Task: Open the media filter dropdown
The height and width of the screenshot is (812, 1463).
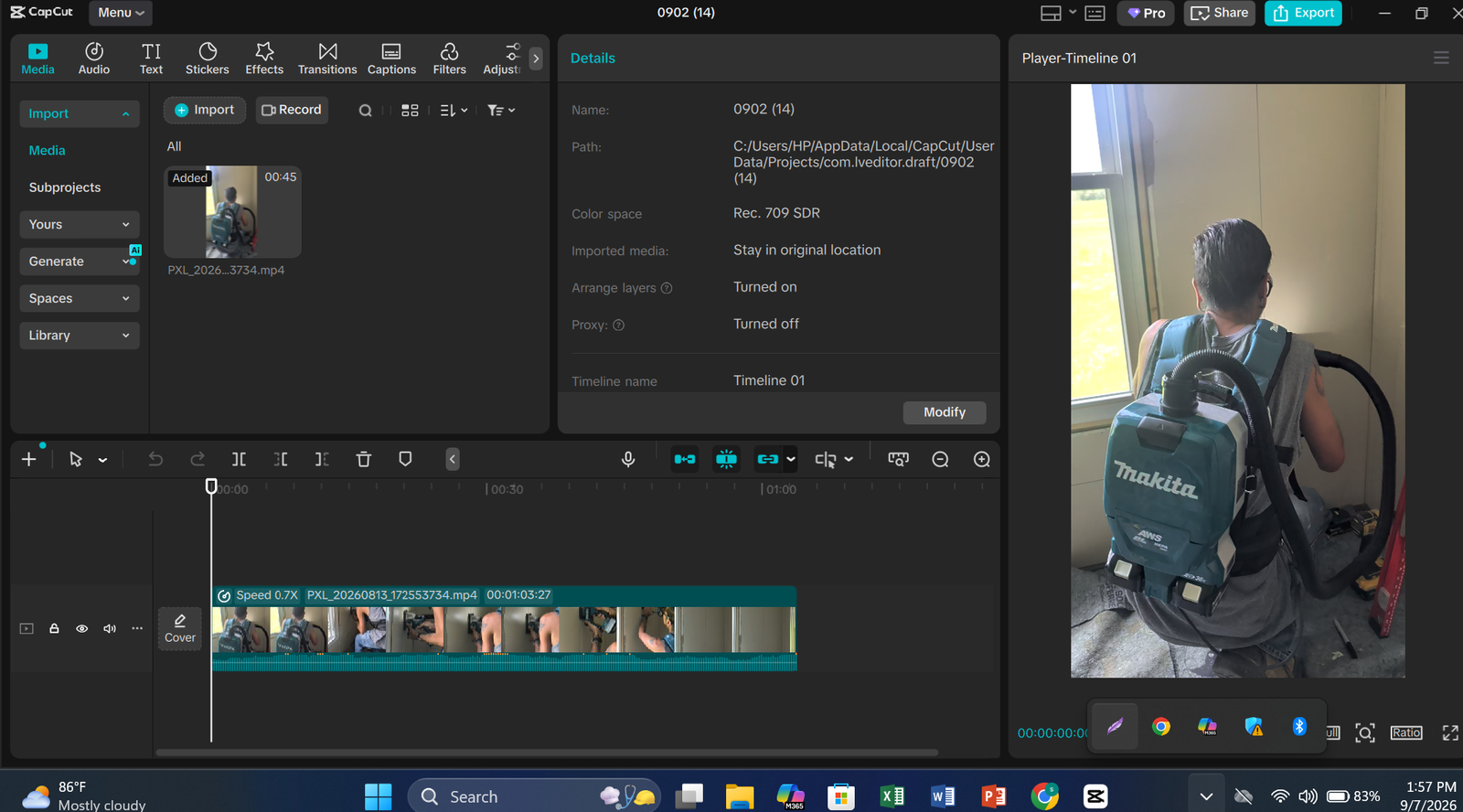Action: pos(501,111)
